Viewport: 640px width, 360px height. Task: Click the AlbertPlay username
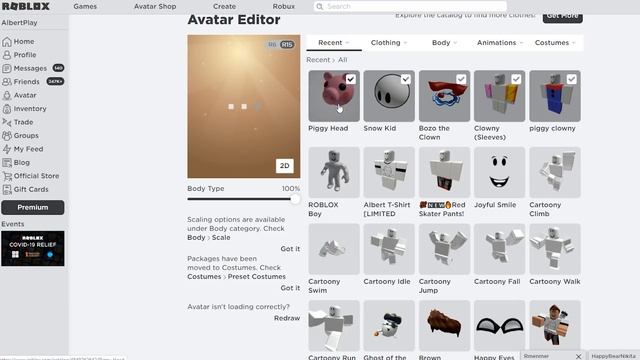coord(19,23)
